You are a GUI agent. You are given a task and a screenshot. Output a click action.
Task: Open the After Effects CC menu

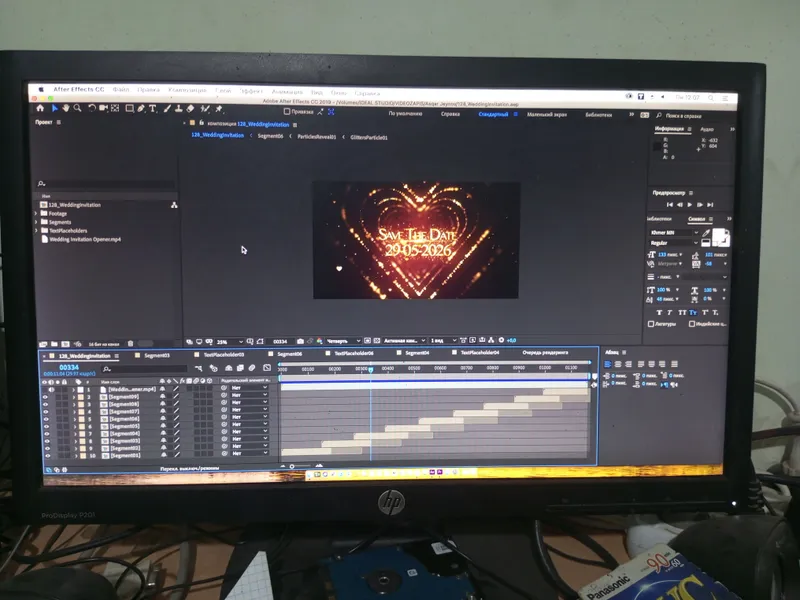click(79, 89)
